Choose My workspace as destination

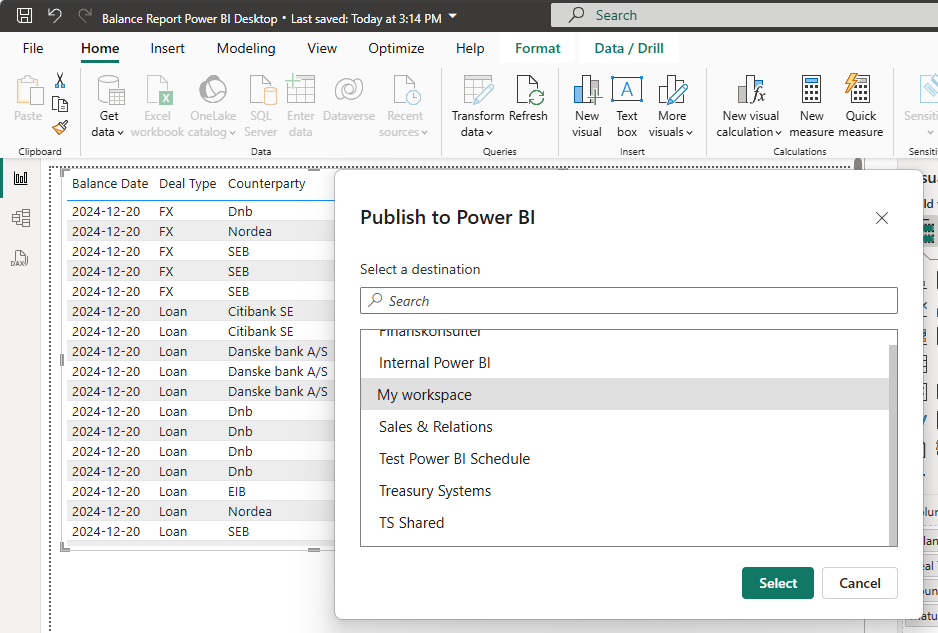625,394
